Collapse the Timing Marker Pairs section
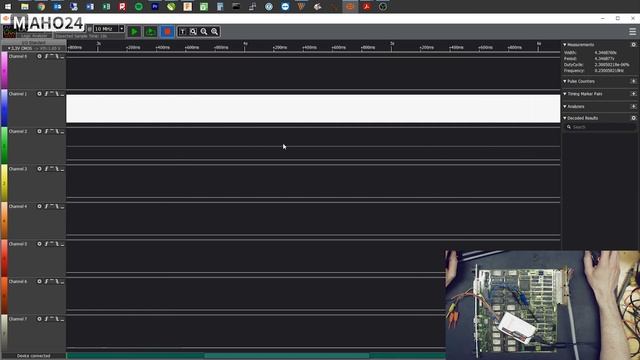This screenshot has width=640, height=360. coord(565,94)
